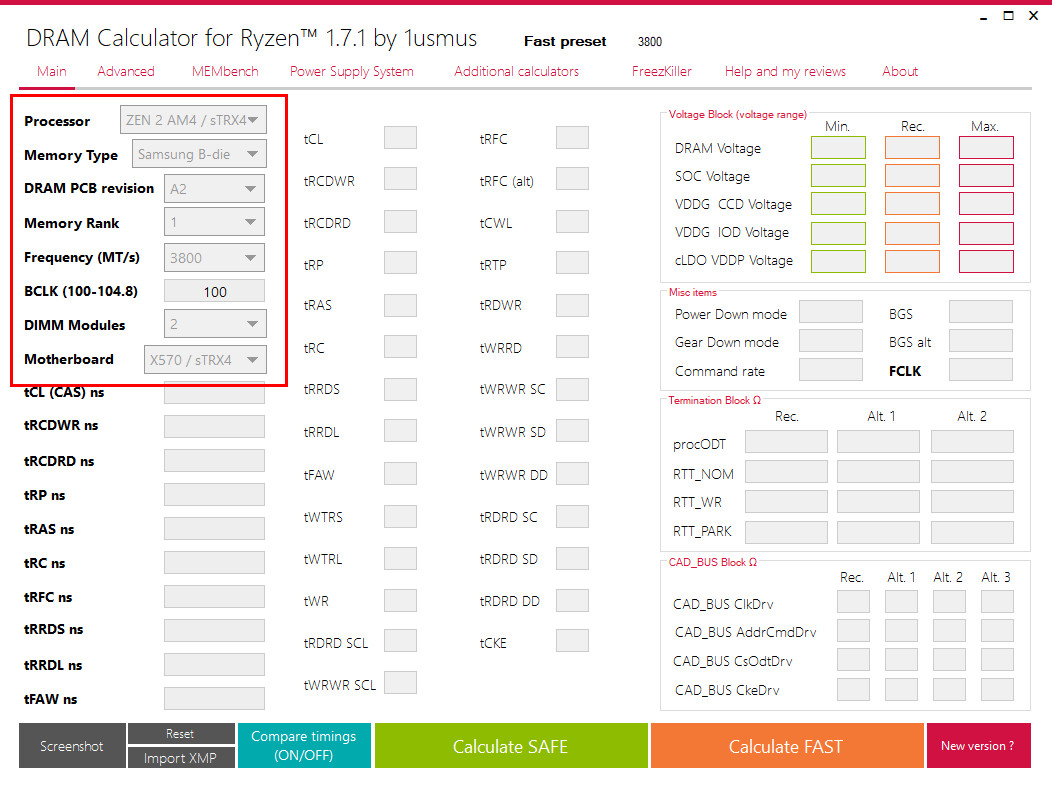Click the tWRWR SCL field
This screenshot has height=790, width=1052.
[x=400, y=683]
